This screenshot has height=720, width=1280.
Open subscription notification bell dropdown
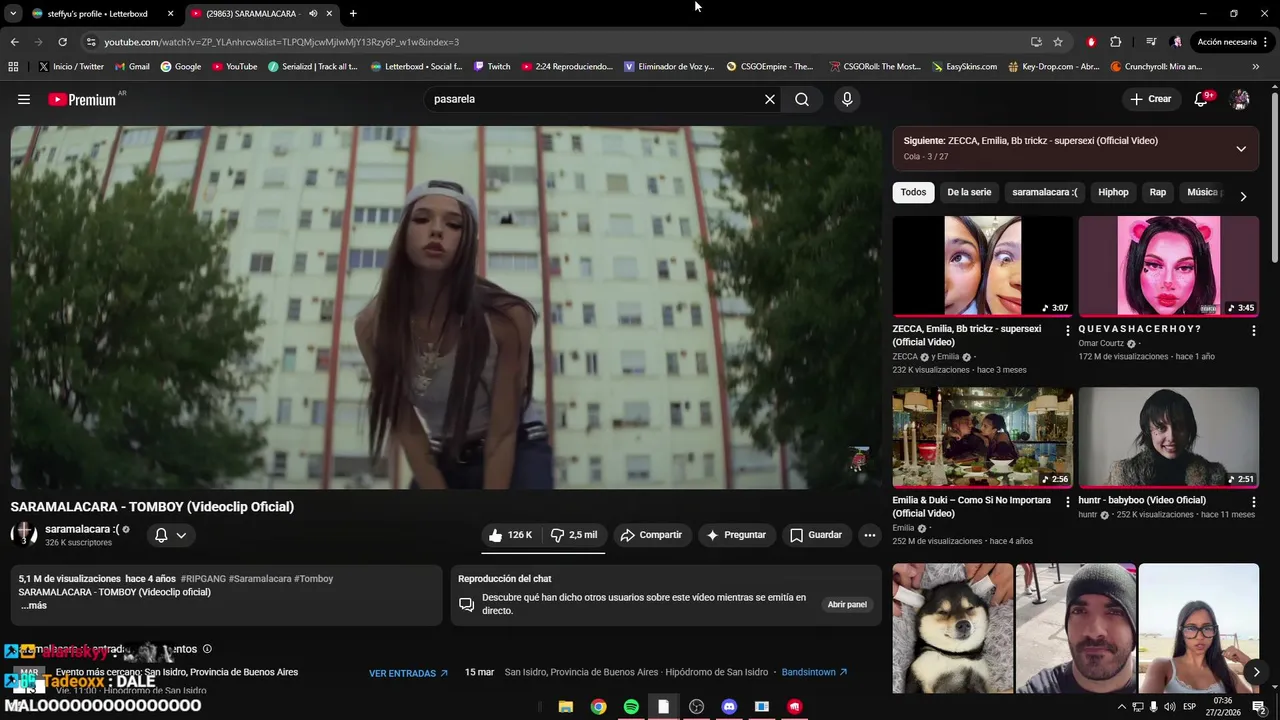[x=170, y=535]
